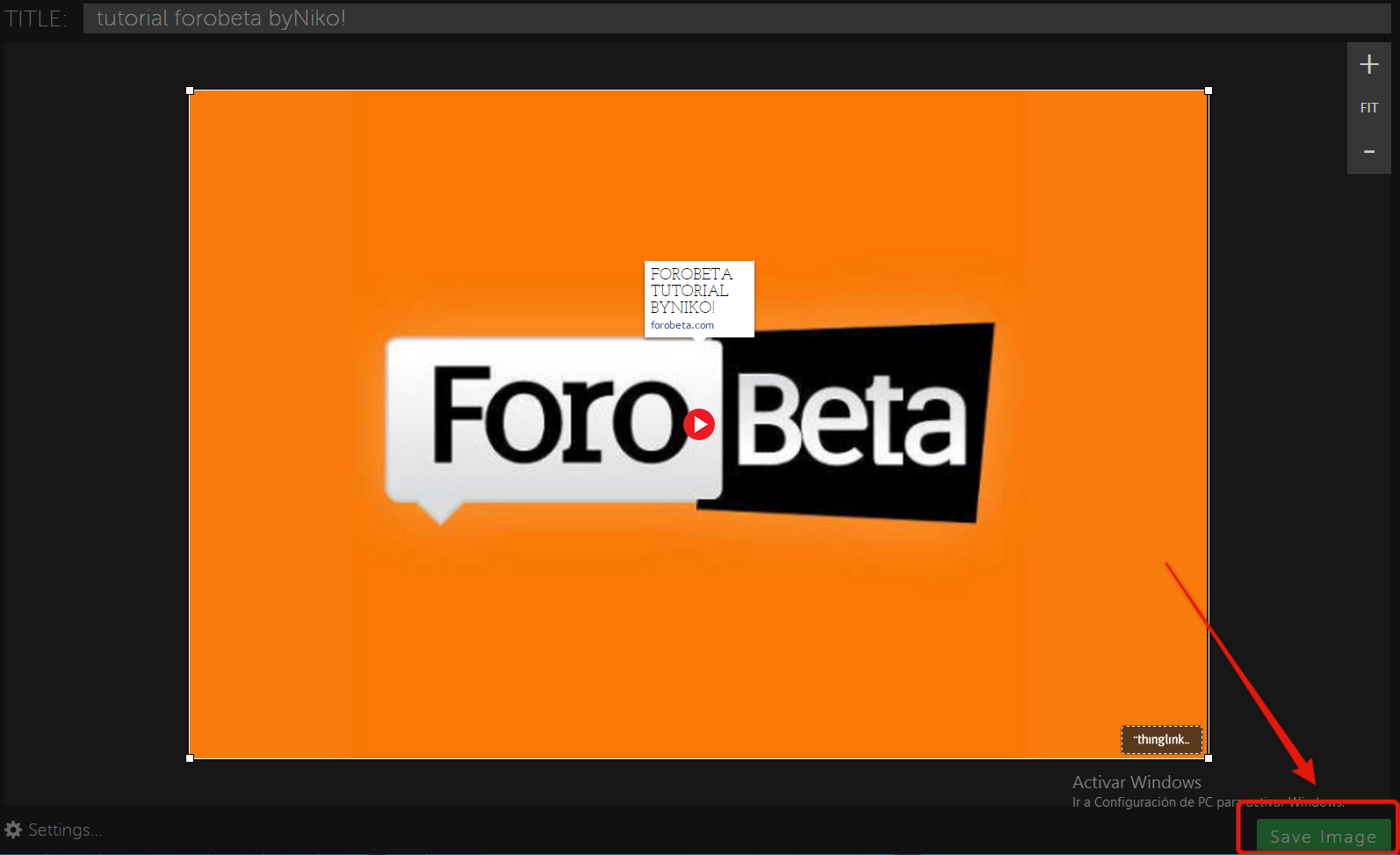Click the top-right image corner handle

click(x=1209, y=91)
